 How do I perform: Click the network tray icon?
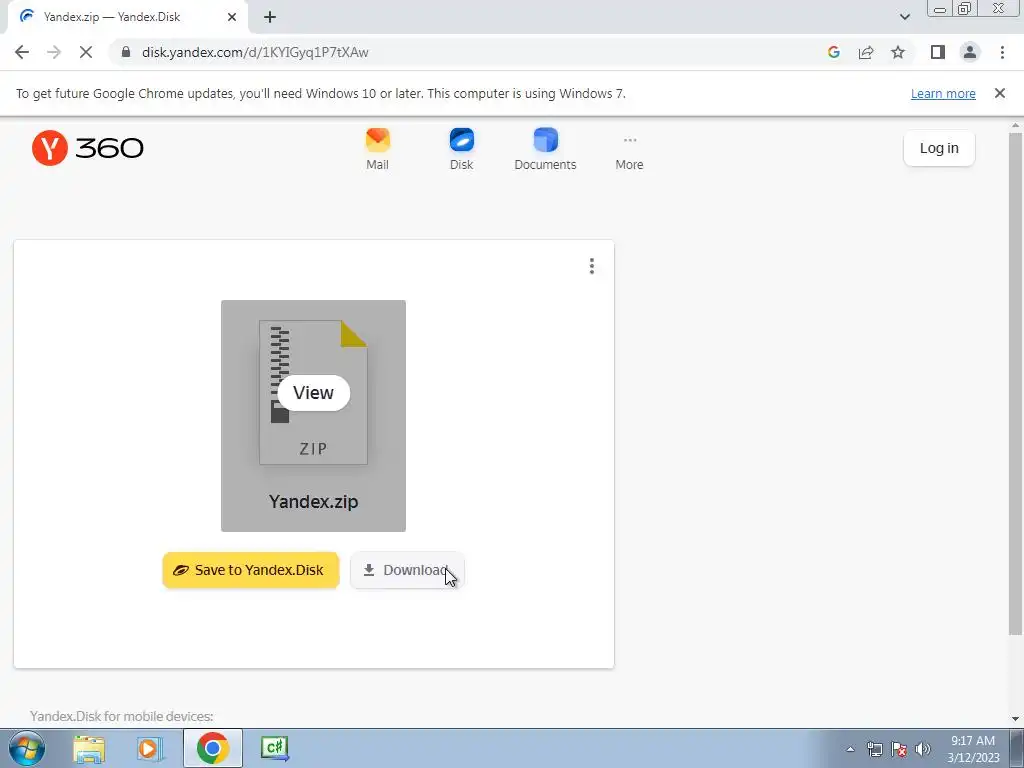[x=874, y=749]
